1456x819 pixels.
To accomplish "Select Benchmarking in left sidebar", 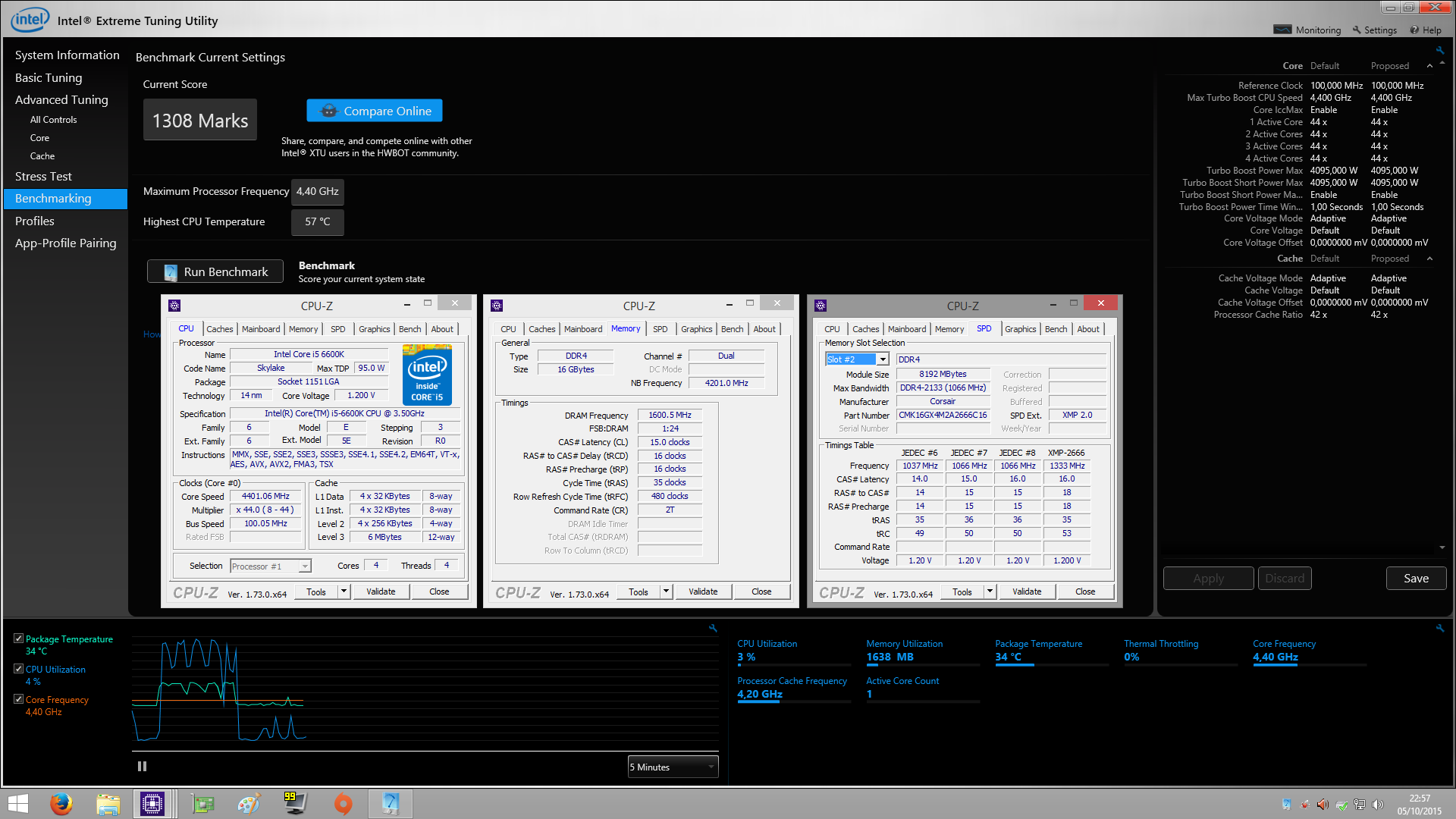I will click(66, 199).
